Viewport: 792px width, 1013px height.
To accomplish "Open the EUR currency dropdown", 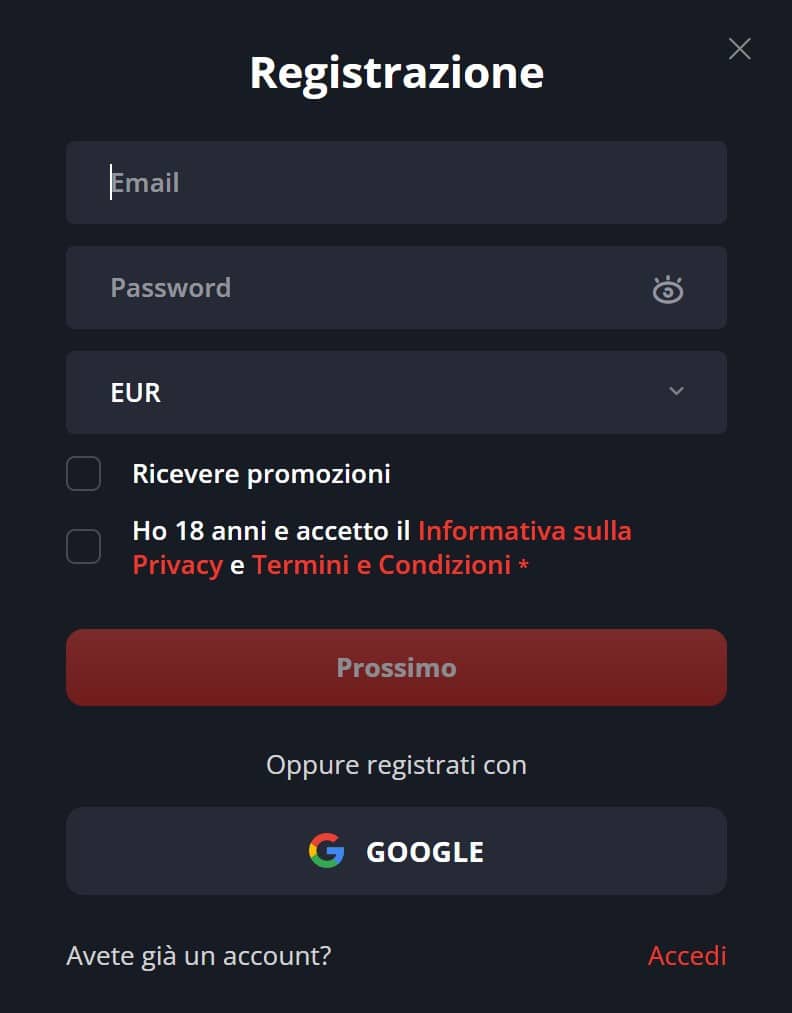I will coord(396,392).
